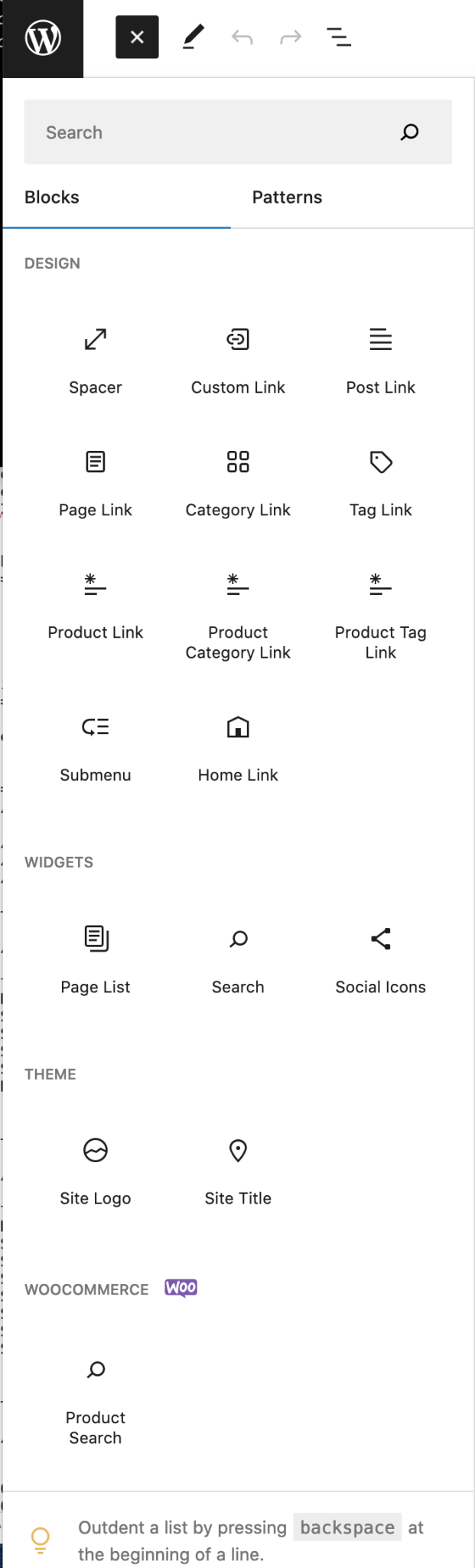
Task: Insert WooCommerce Product Search block
Action: pyautogui.click(x=96, y=1401)
